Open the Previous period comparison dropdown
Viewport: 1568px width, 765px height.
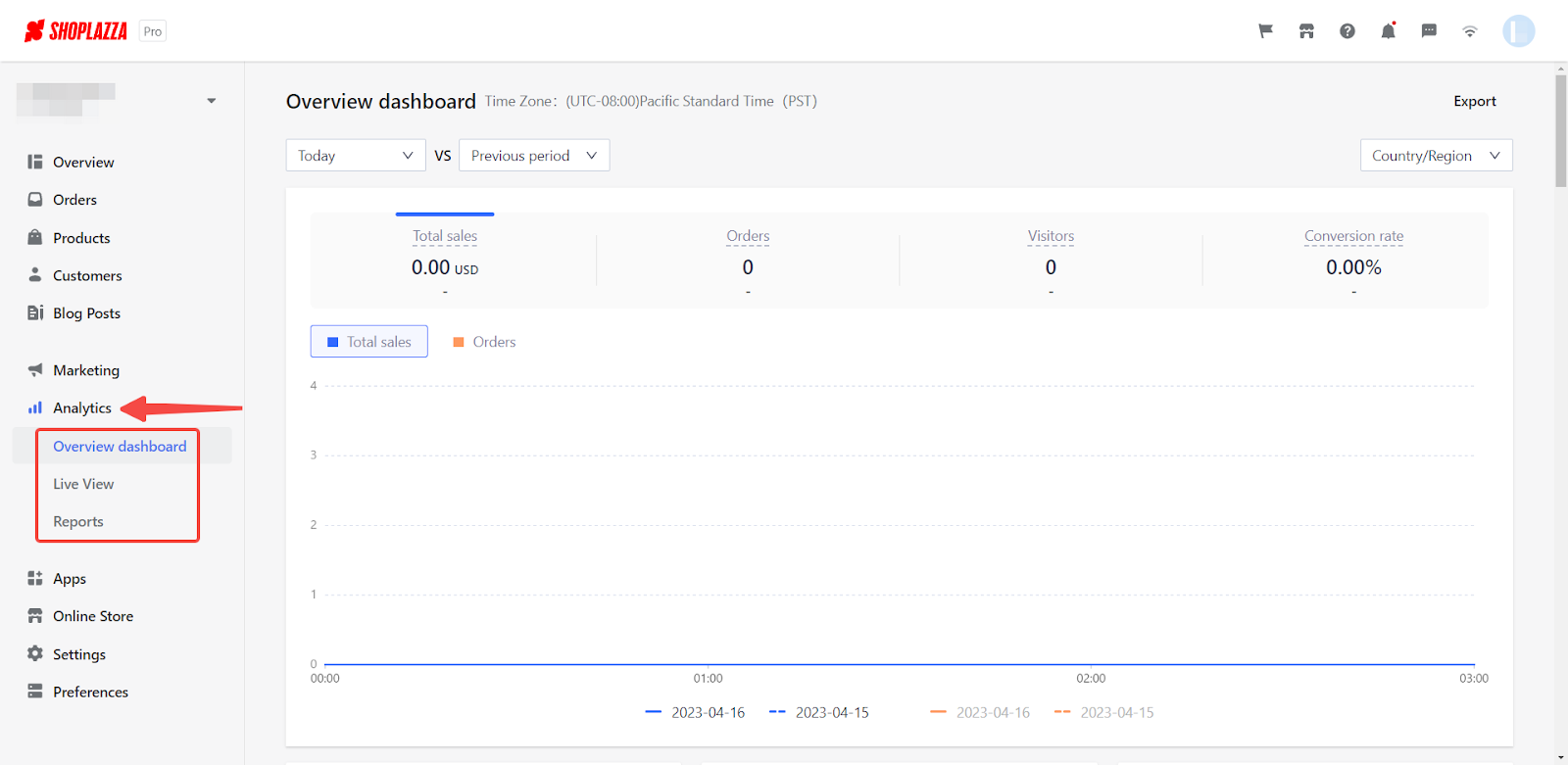[x=534, y=156]
